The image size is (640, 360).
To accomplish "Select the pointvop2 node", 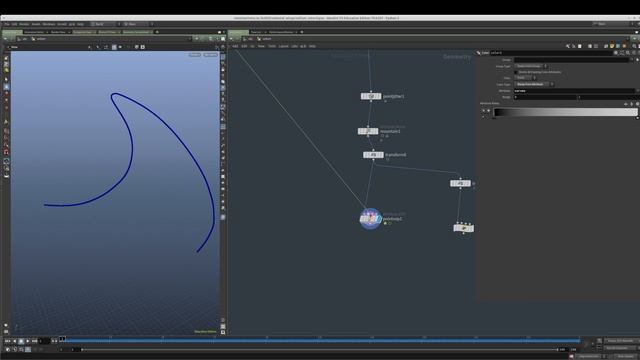I will coord(371,219).
